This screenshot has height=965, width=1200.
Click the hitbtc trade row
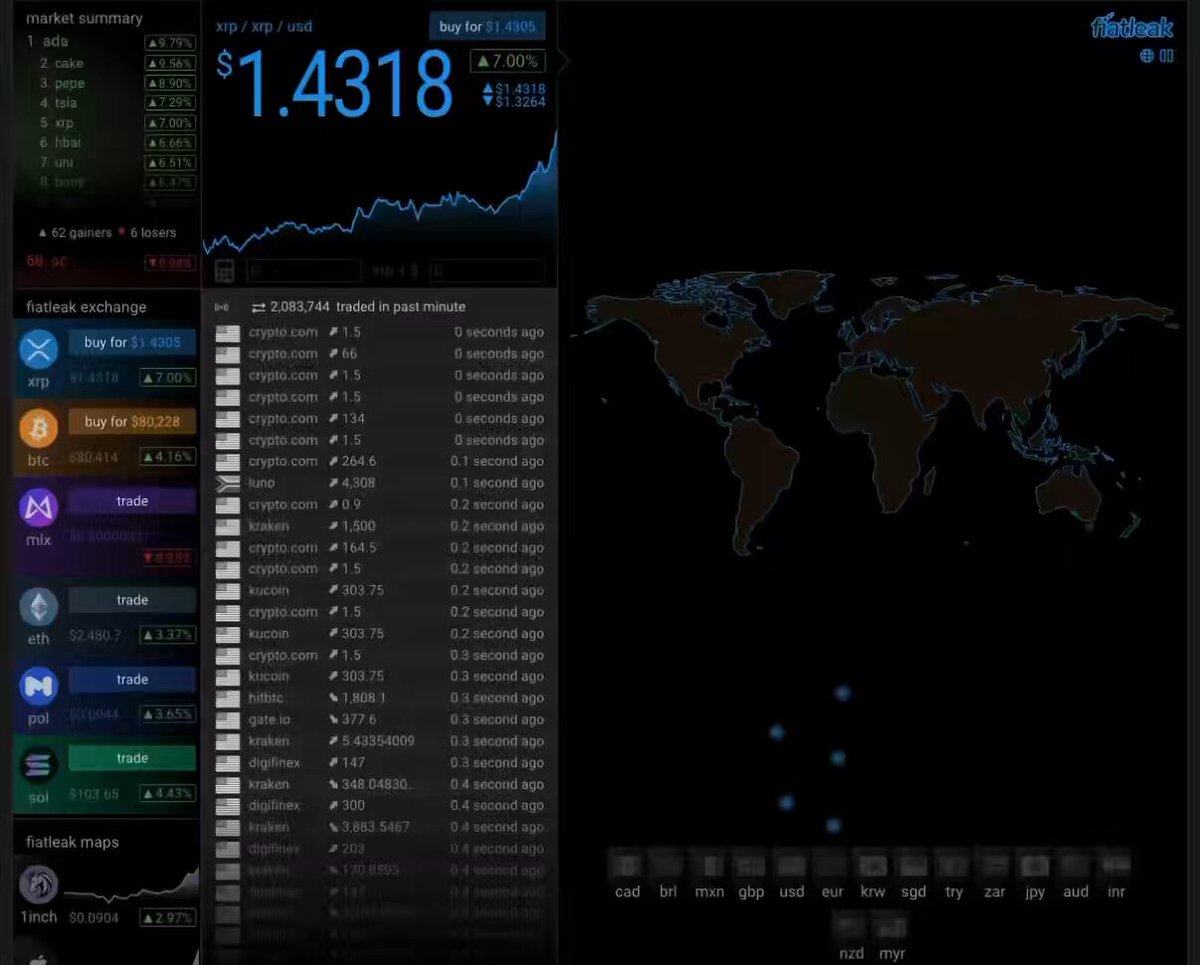tap(380, 698)
